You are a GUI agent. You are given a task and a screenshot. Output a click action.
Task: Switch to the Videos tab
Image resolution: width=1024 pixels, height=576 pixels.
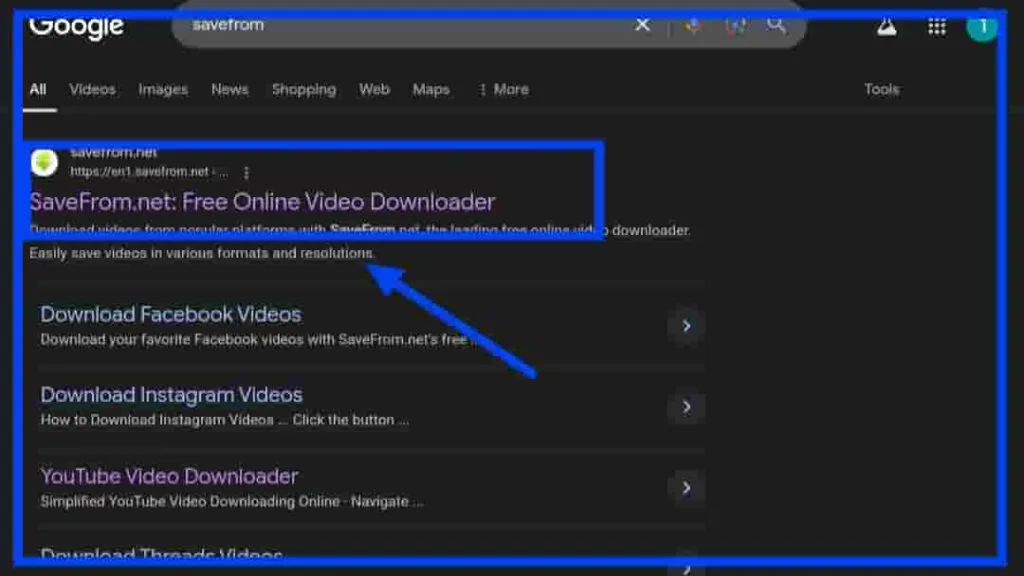point(93,89)
